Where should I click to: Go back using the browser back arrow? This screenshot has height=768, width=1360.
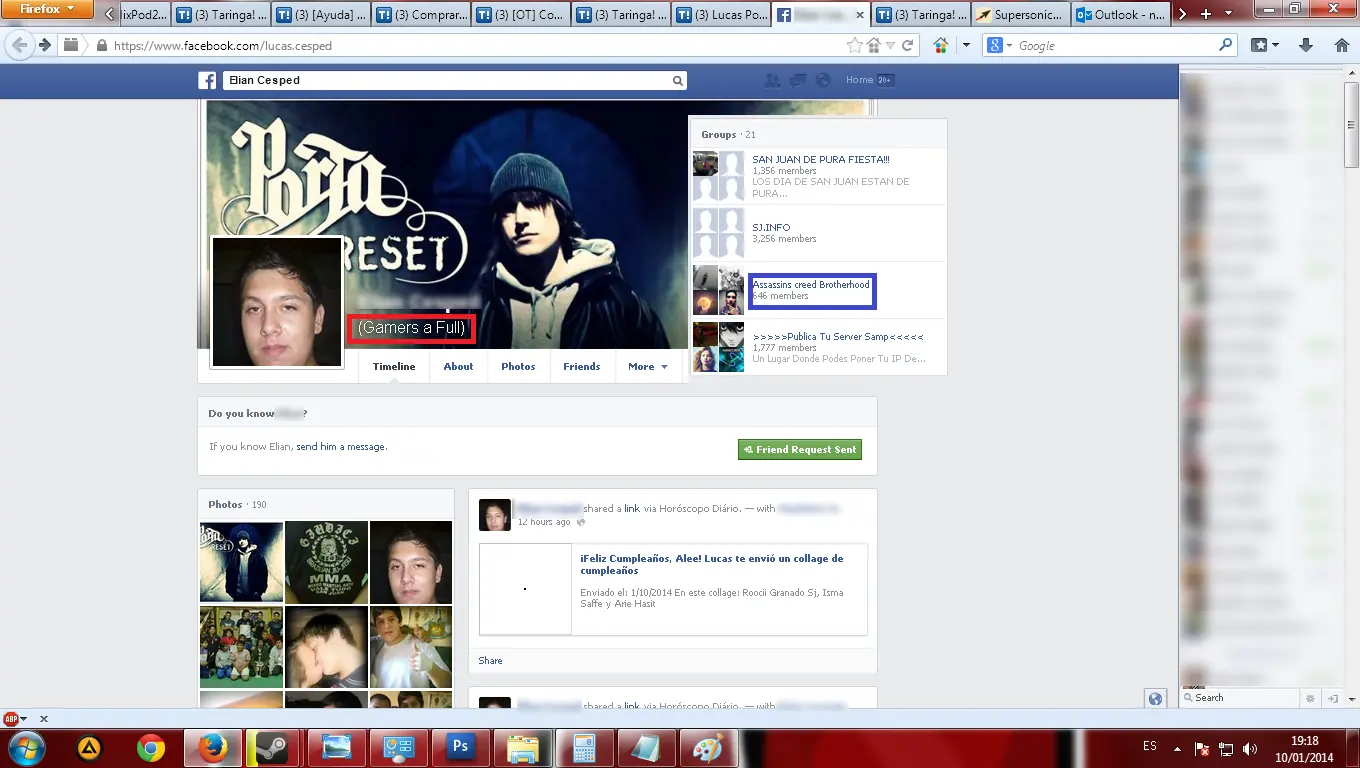tap(20, 46)
